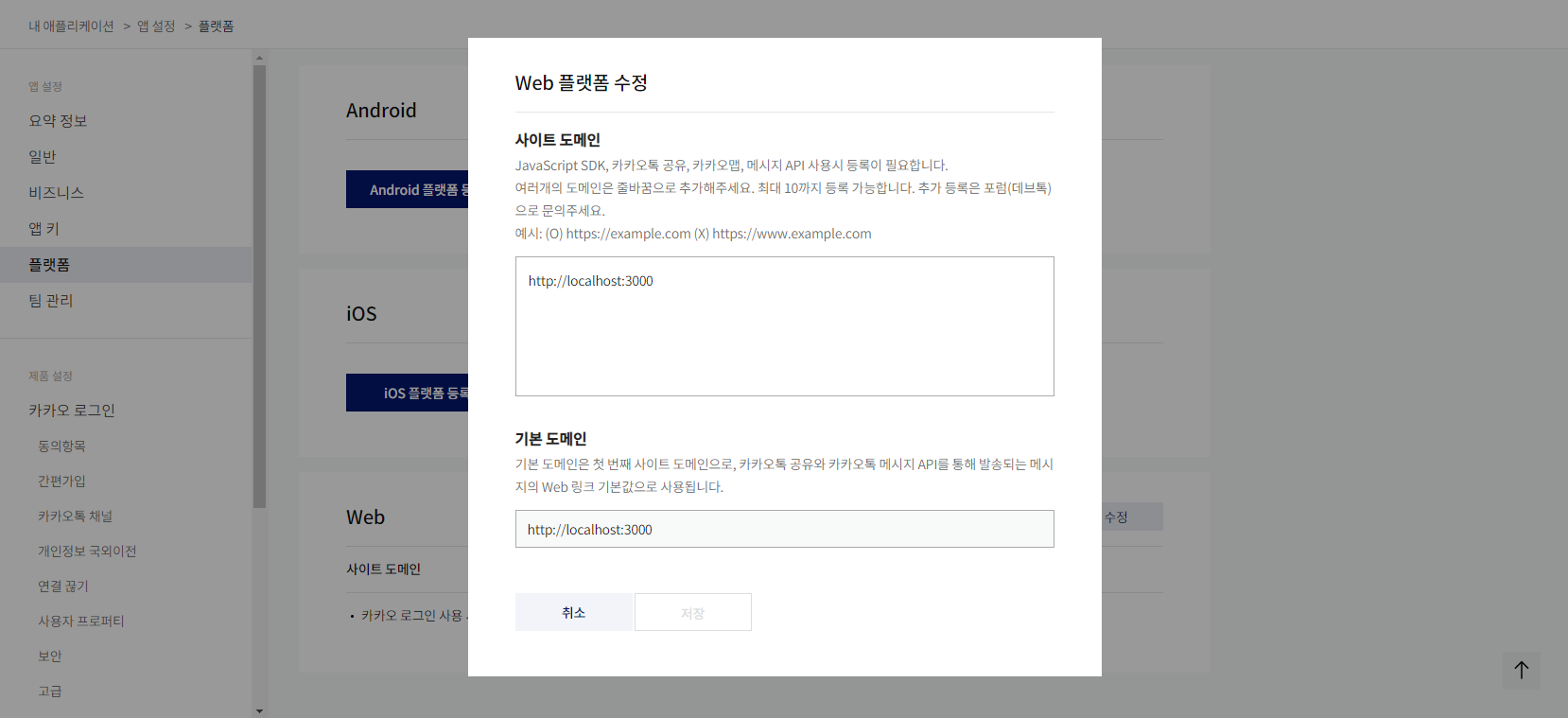Click the 플랫폼 breadcrumb item

click(216, 26)
